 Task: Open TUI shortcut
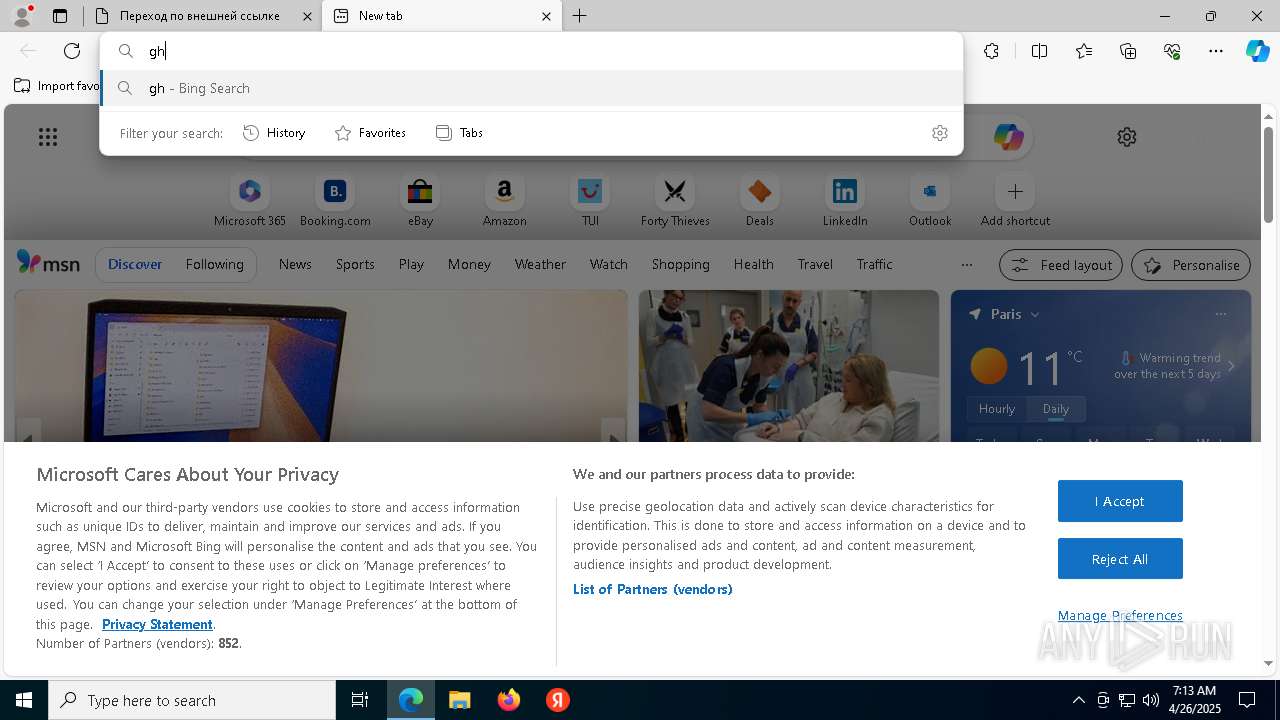[590, 200]
